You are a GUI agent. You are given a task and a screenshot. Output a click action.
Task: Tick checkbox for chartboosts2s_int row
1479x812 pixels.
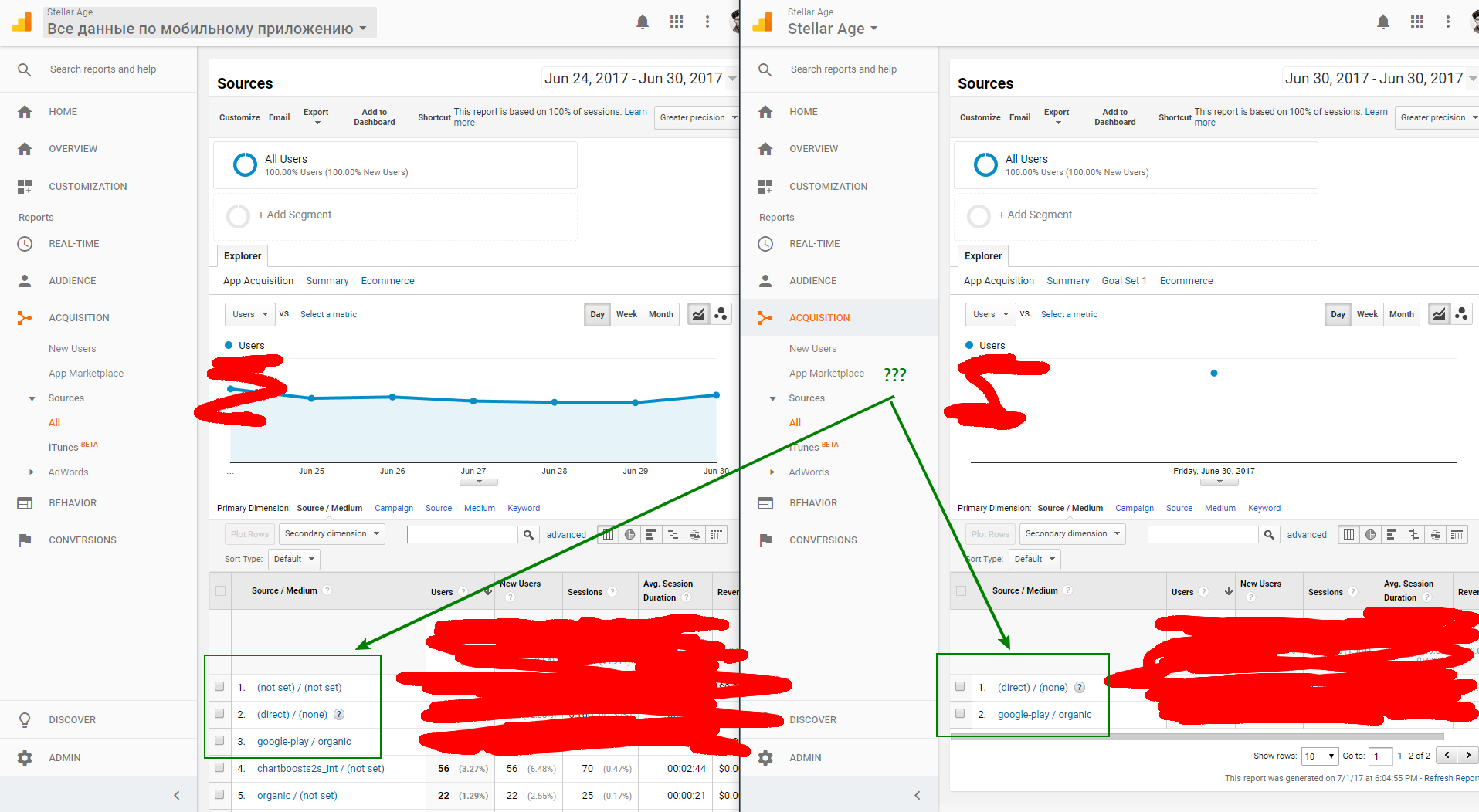[x=219, y=768]
